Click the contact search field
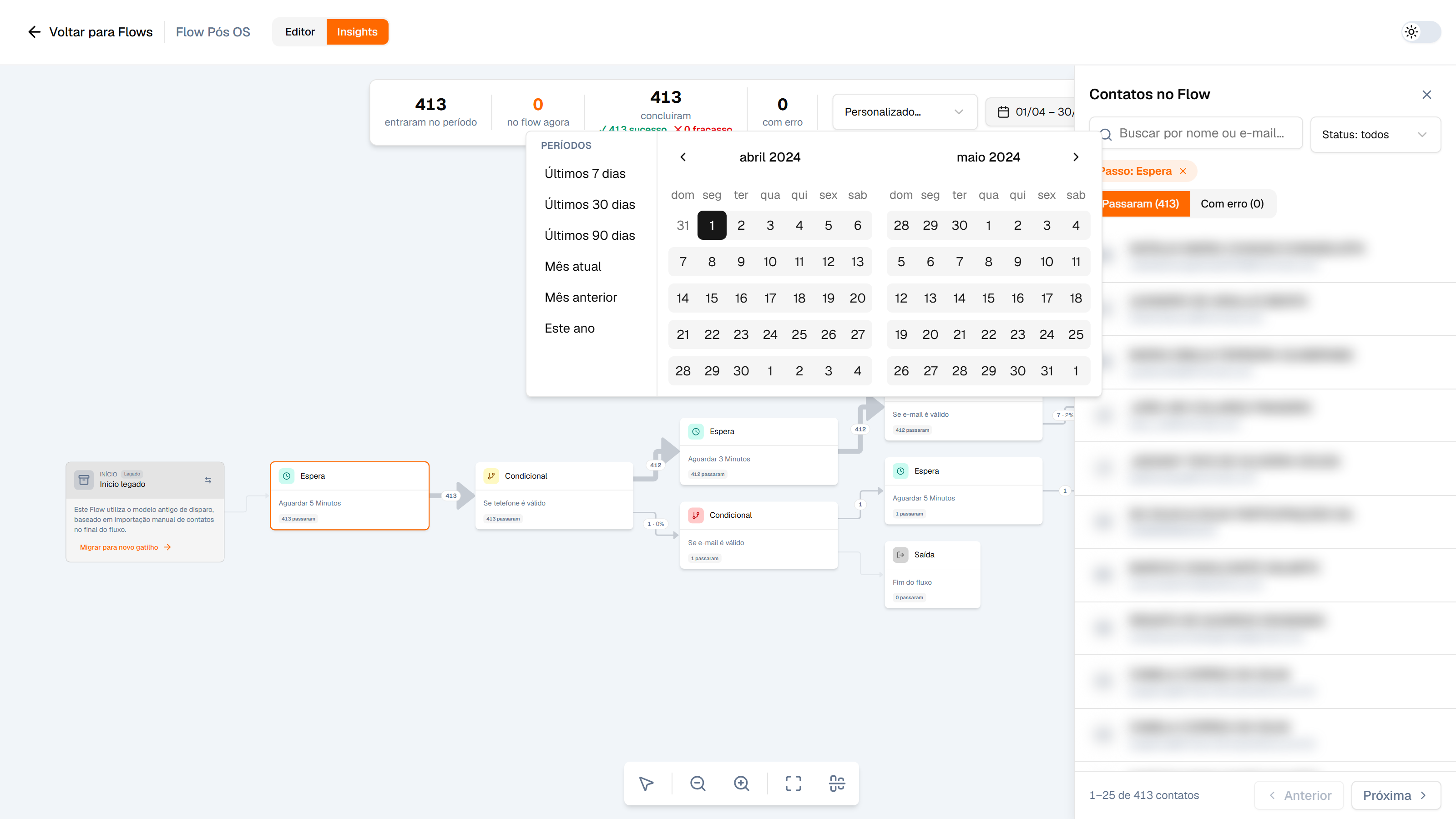 coord(1196,133)
